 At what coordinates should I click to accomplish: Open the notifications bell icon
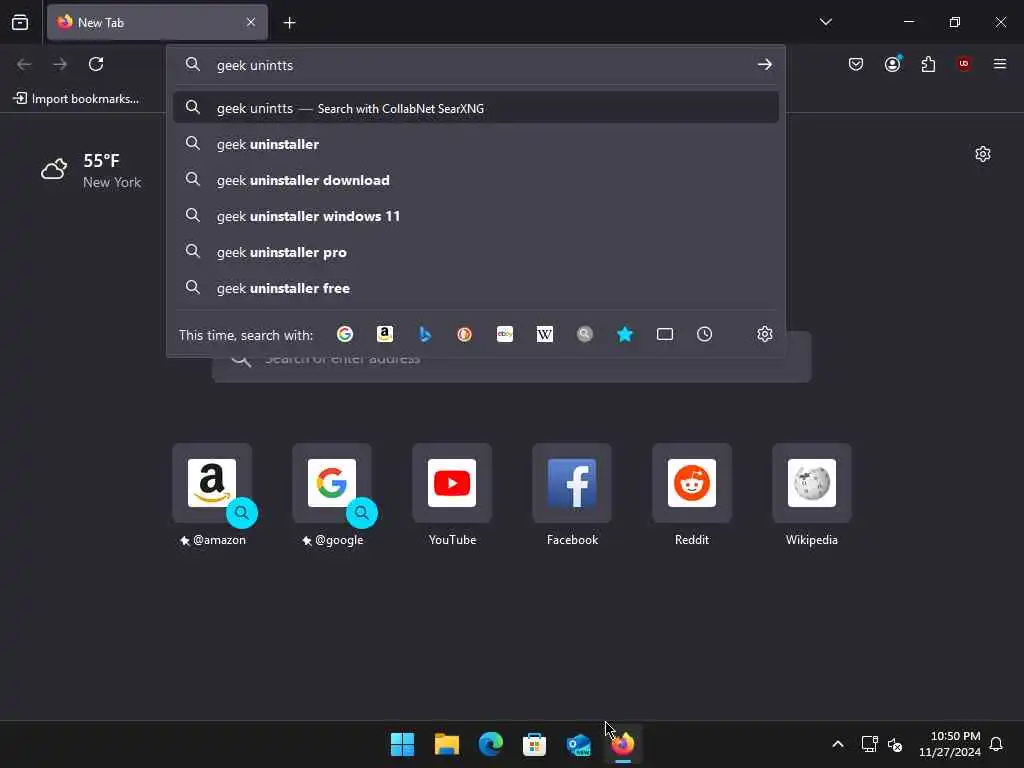point(996,744)
